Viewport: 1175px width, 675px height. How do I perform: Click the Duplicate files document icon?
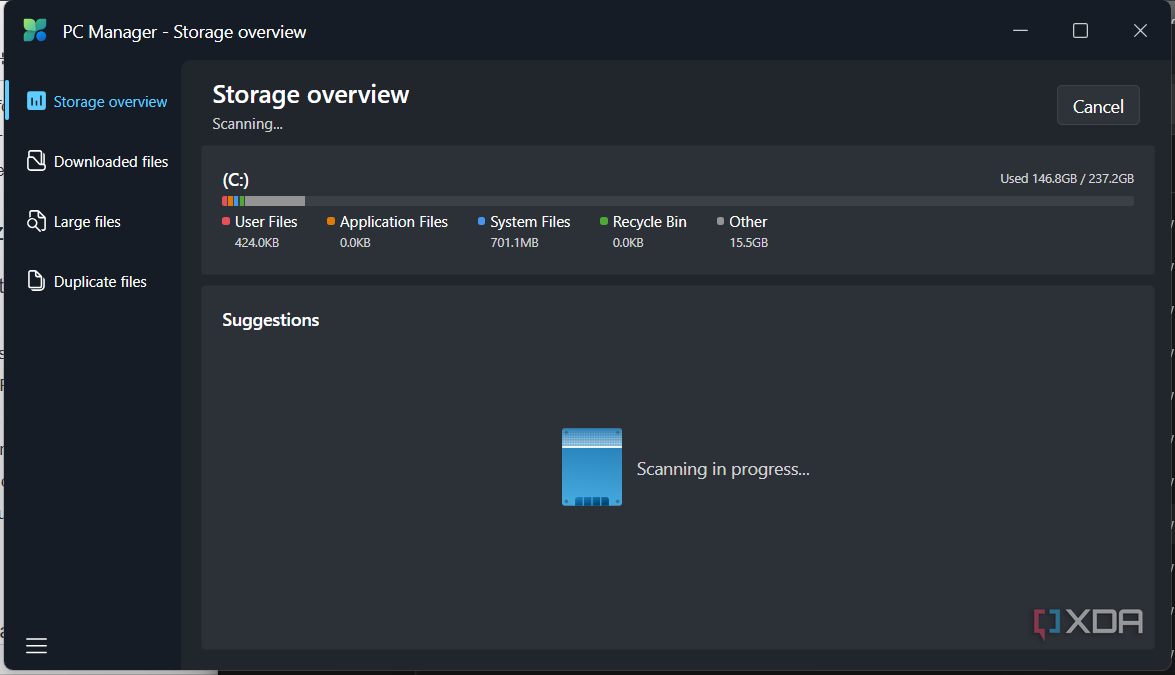click(x=36, y=280)
